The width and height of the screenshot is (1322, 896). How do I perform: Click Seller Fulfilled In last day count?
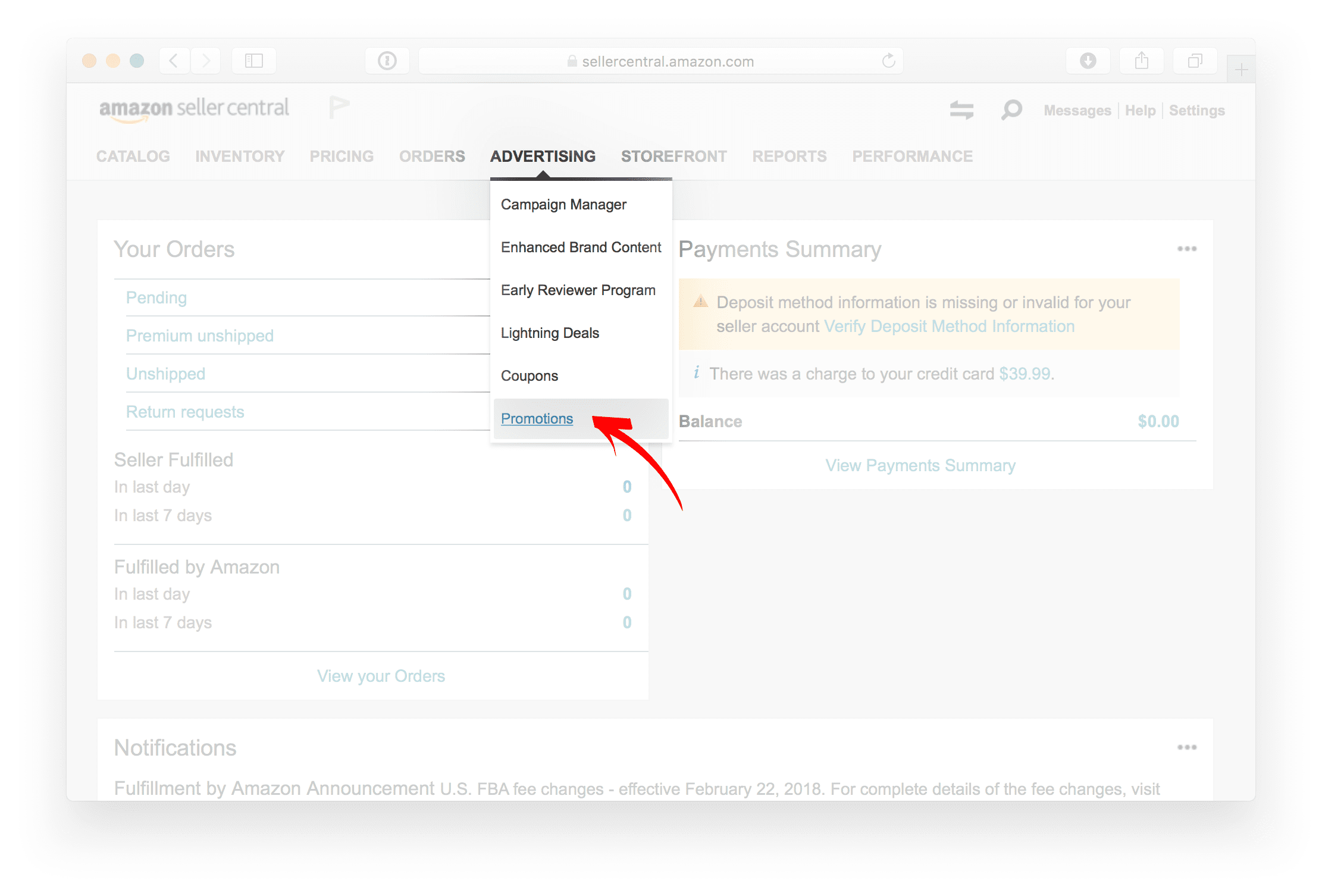[x=627, y=487]
